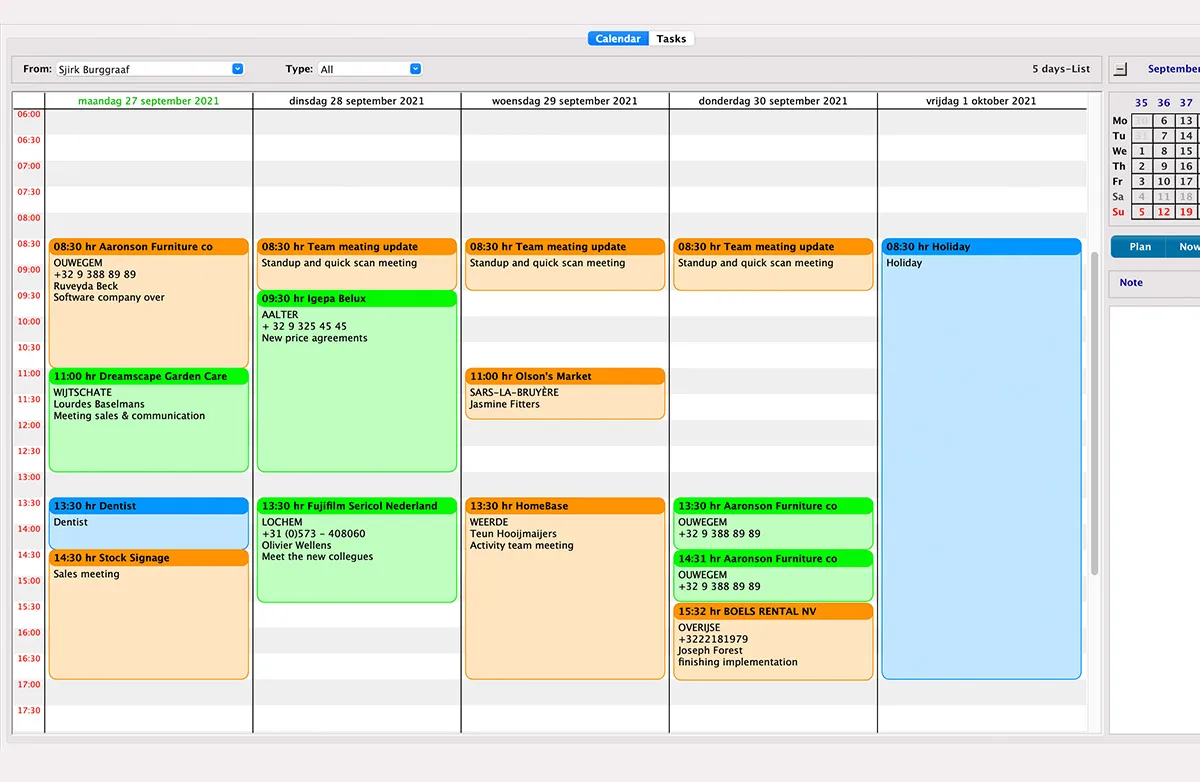
Task: Select the maandag 27 september 2021 header
Action: point(149,101)
